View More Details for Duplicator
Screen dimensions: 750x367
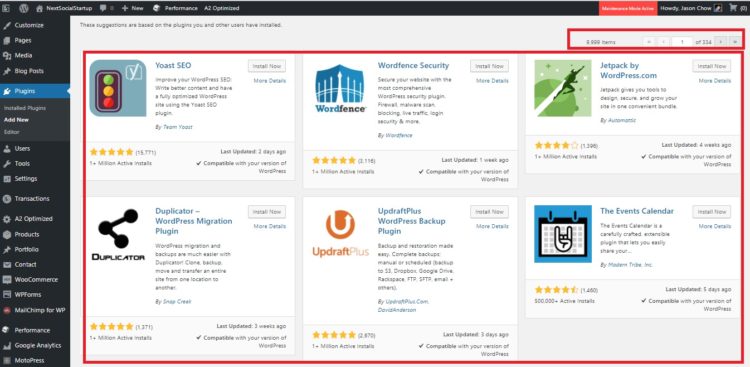[270, 226]
